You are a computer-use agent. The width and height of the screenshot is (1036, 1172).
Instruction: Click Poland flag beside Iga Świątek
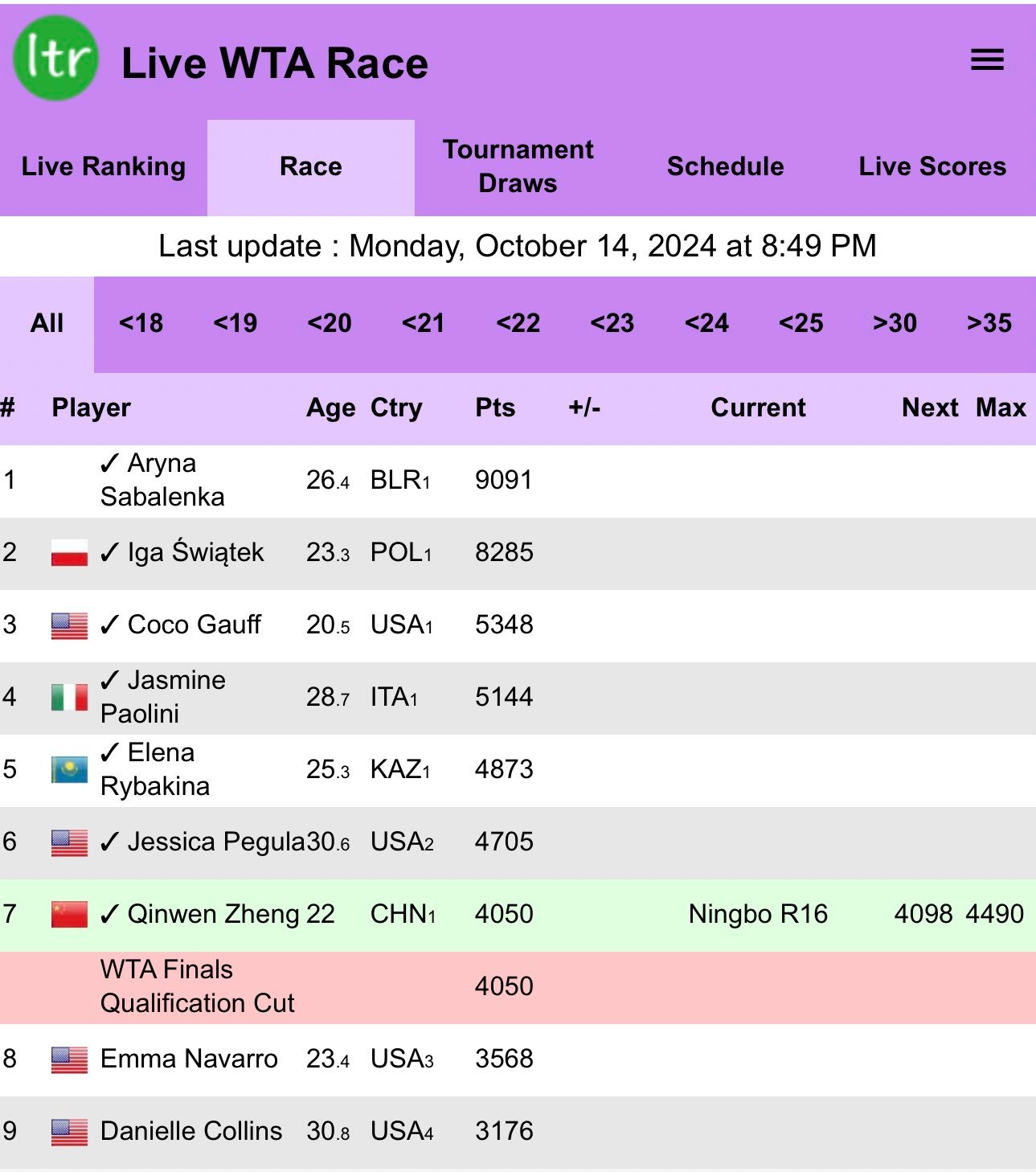(69, 553)
